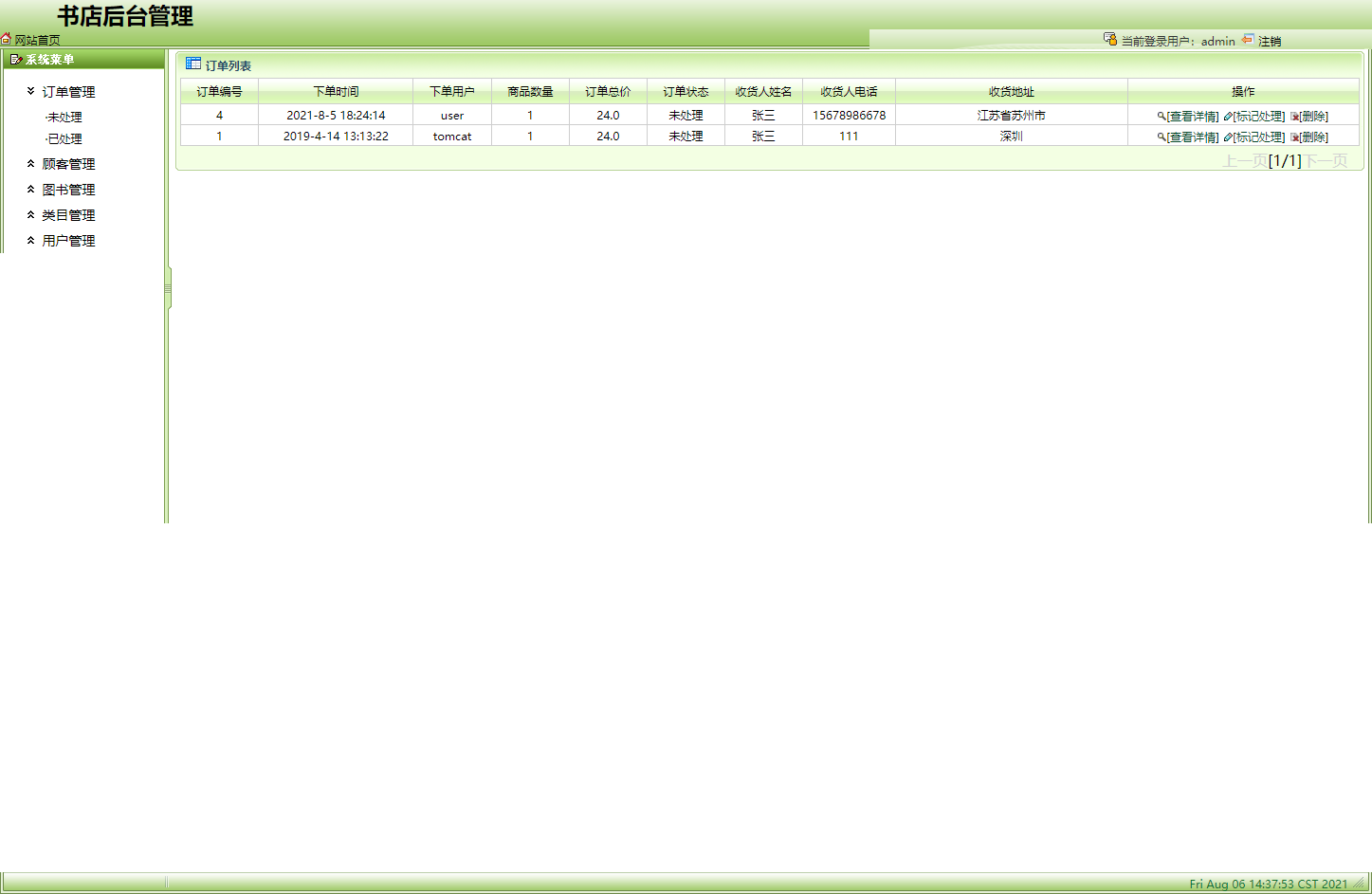
Task: Click the delete icon in the tomcat order row
Action: click(x=1294, y=137)
